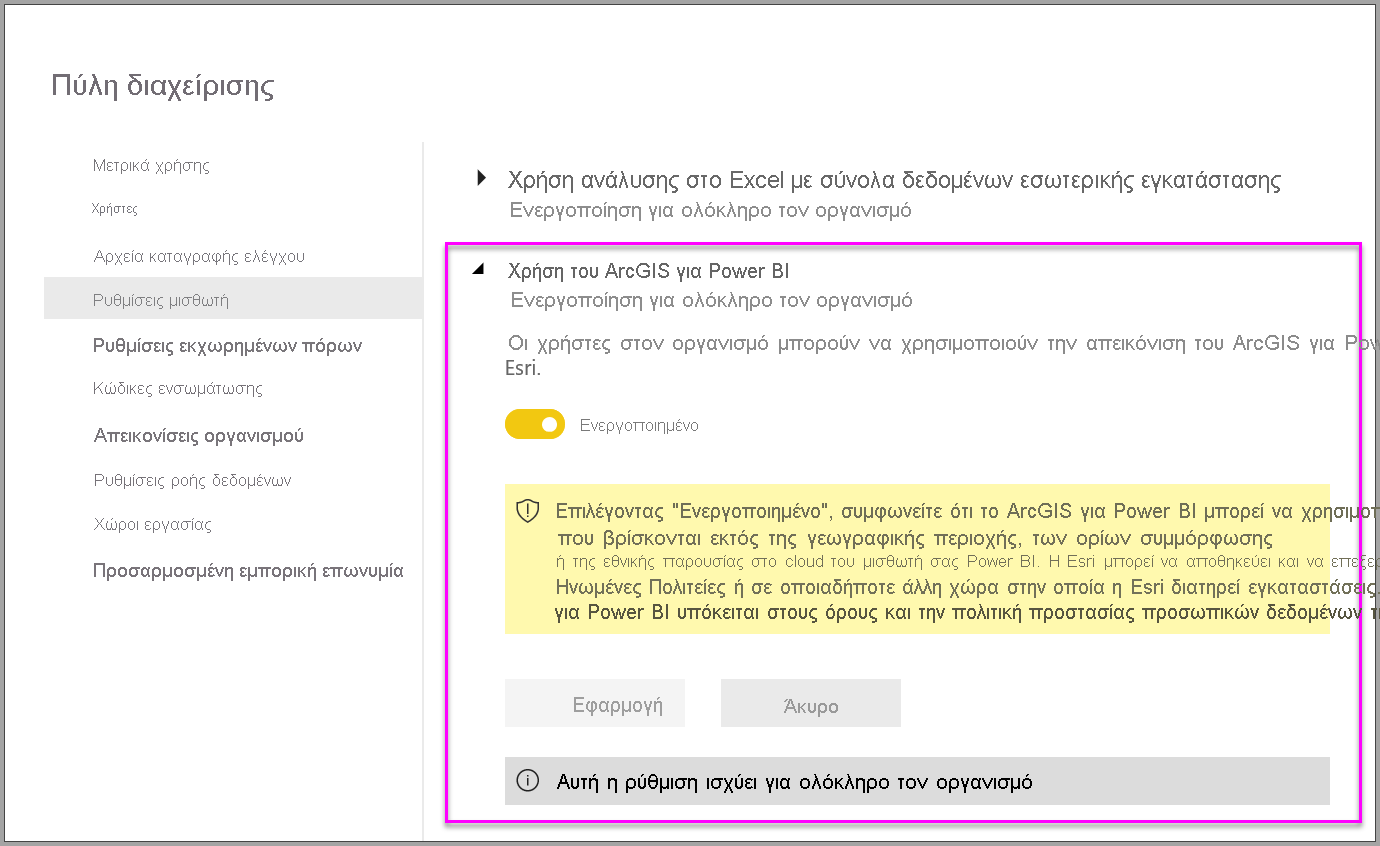Open Απεικονίσεις οργανισμού page
Image resolution: width=1380 pixels, height=846 pixels.
(x=198, y=436)
